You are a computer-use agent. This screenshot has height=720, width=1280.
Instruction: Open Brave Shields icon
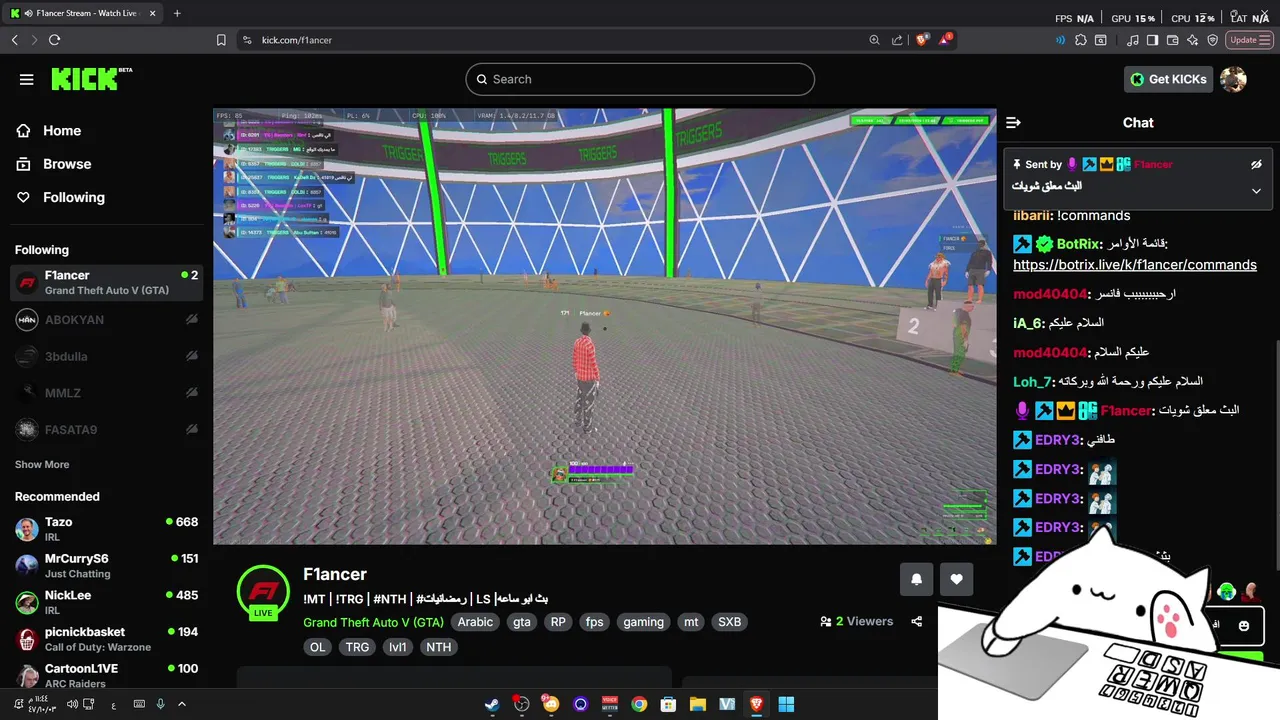click(x=923, y=40)
